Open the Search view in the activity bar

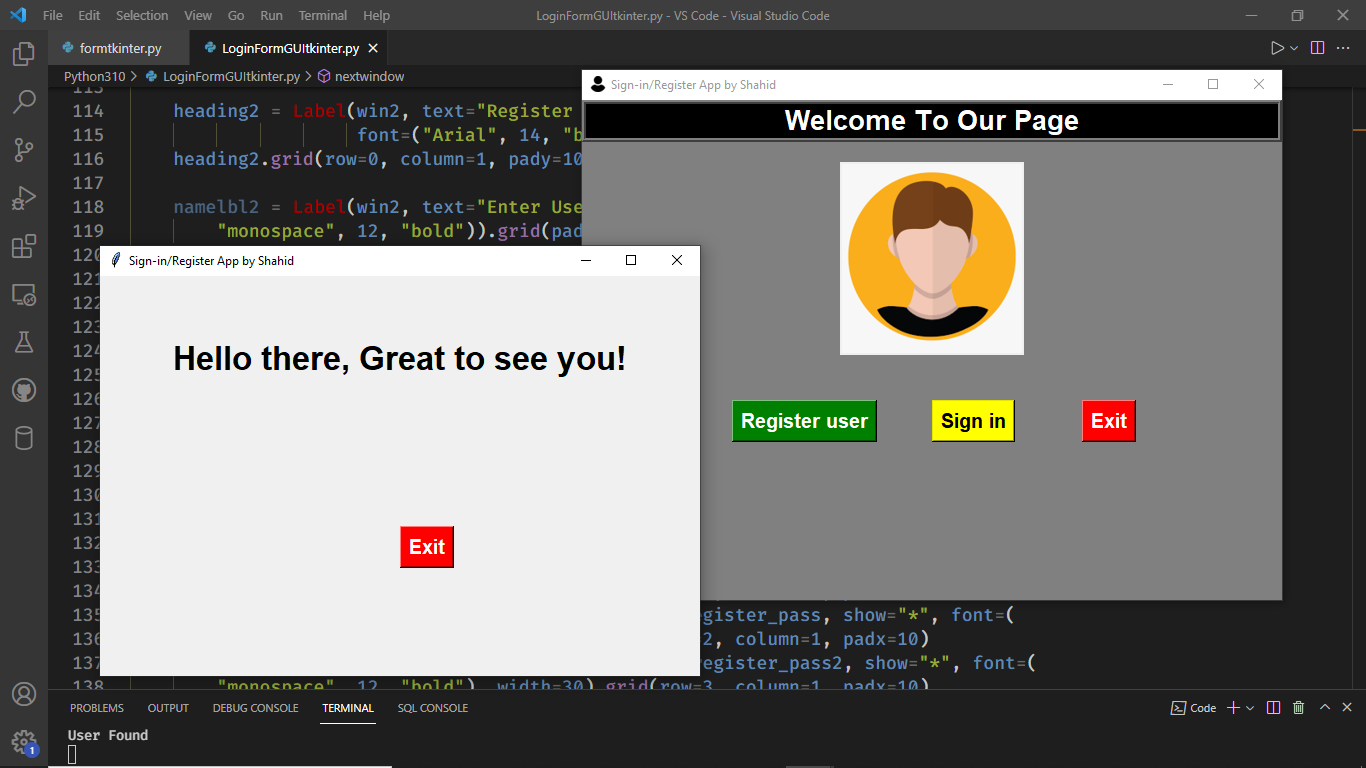click(x=24, y=101)
